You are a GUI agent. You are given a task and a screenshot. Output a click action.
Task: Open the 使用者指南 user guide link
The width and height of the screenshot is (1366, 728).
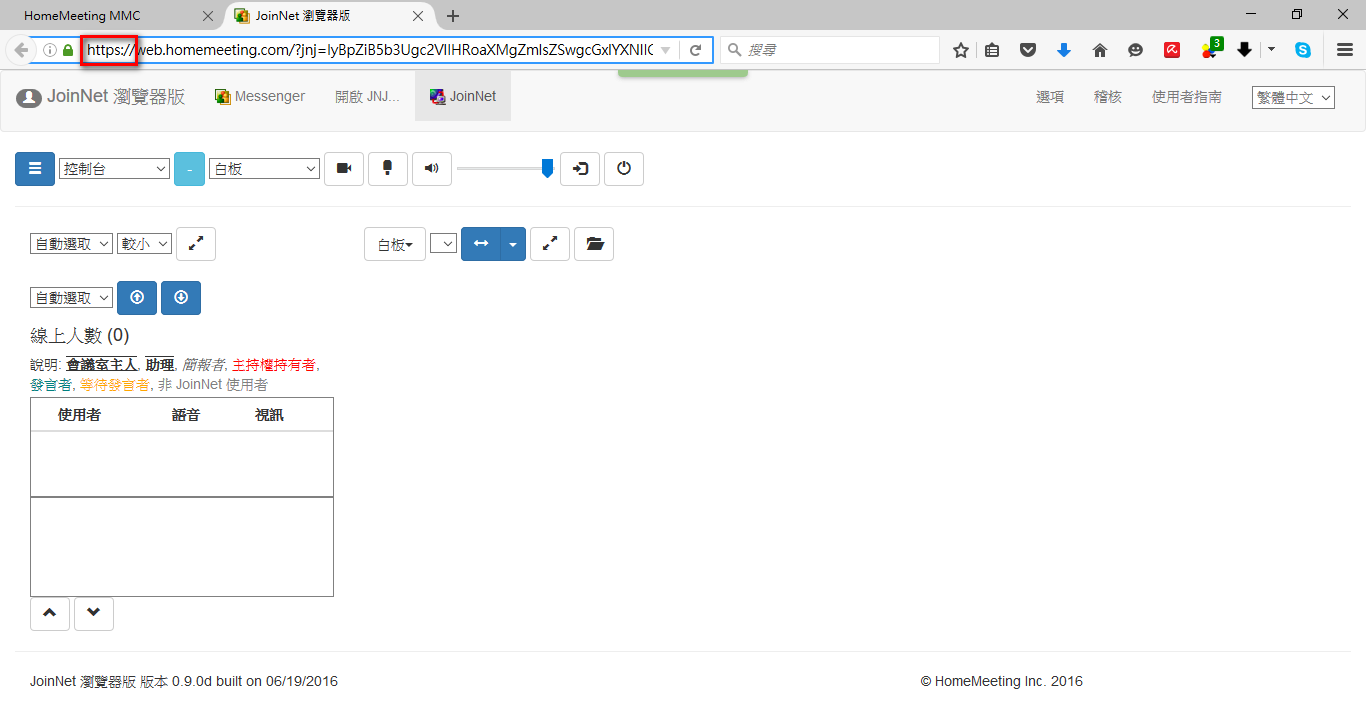[x=1187, y=97]
